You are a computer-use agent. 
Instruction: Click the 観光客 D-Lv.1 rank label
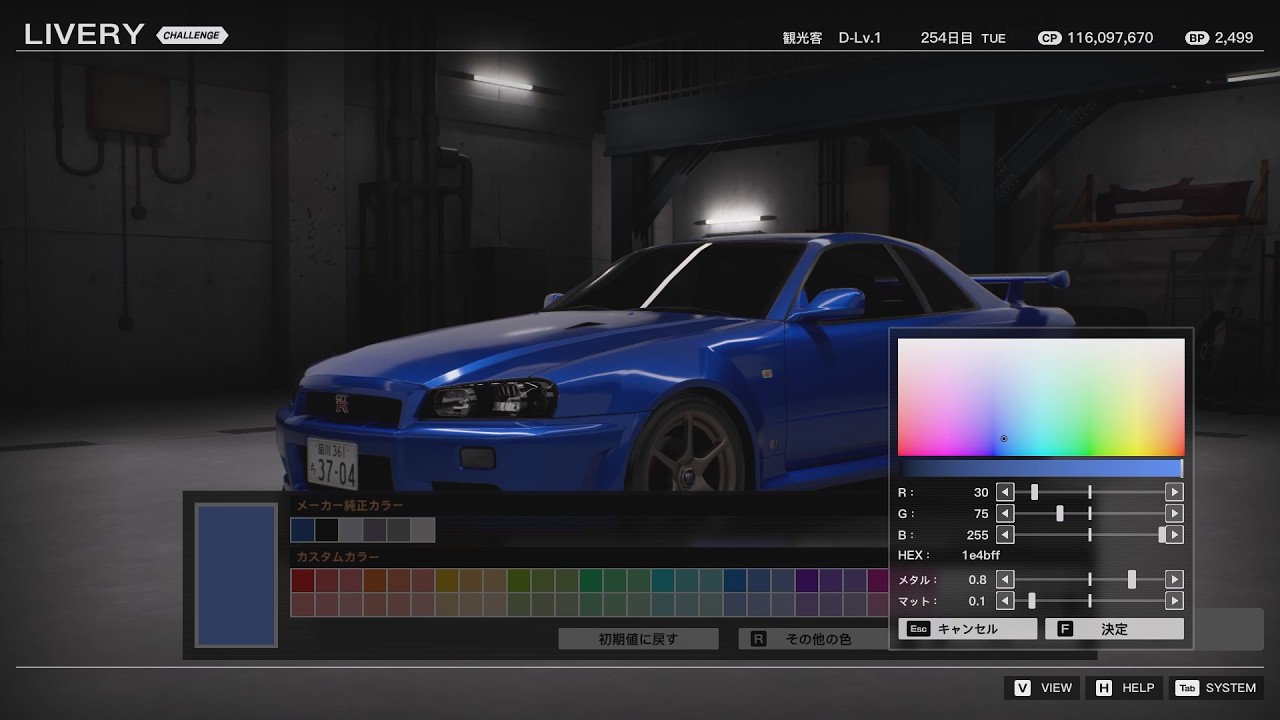point(832,38)
